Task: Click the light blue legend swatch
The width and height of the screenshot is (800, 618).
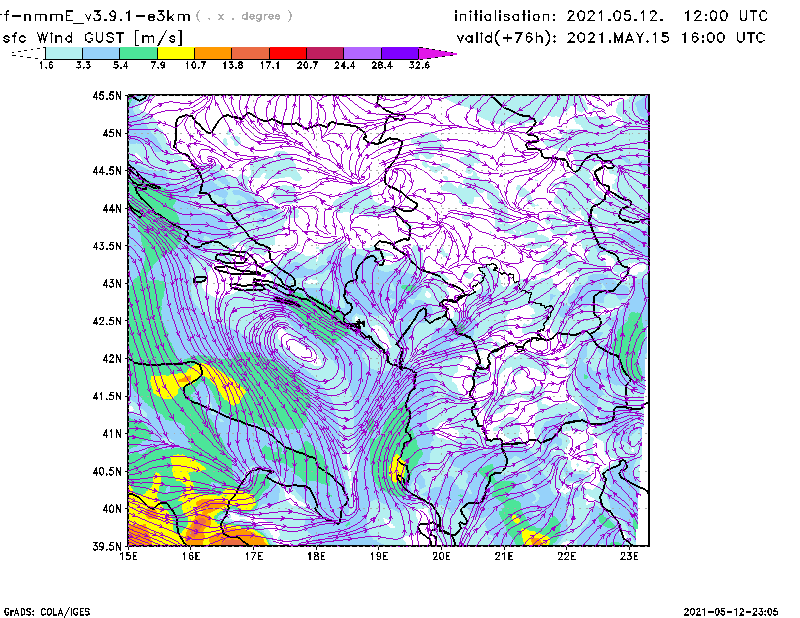Action: [x=101, y=53]
